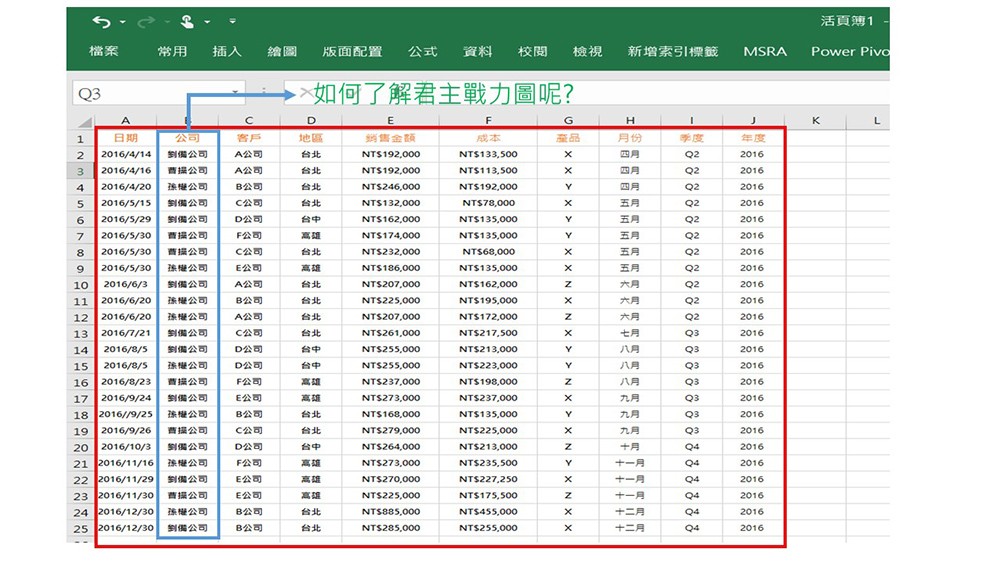Screen dimensions: 1000x563
Task: Select column H header
Action: tap(630, 120)
